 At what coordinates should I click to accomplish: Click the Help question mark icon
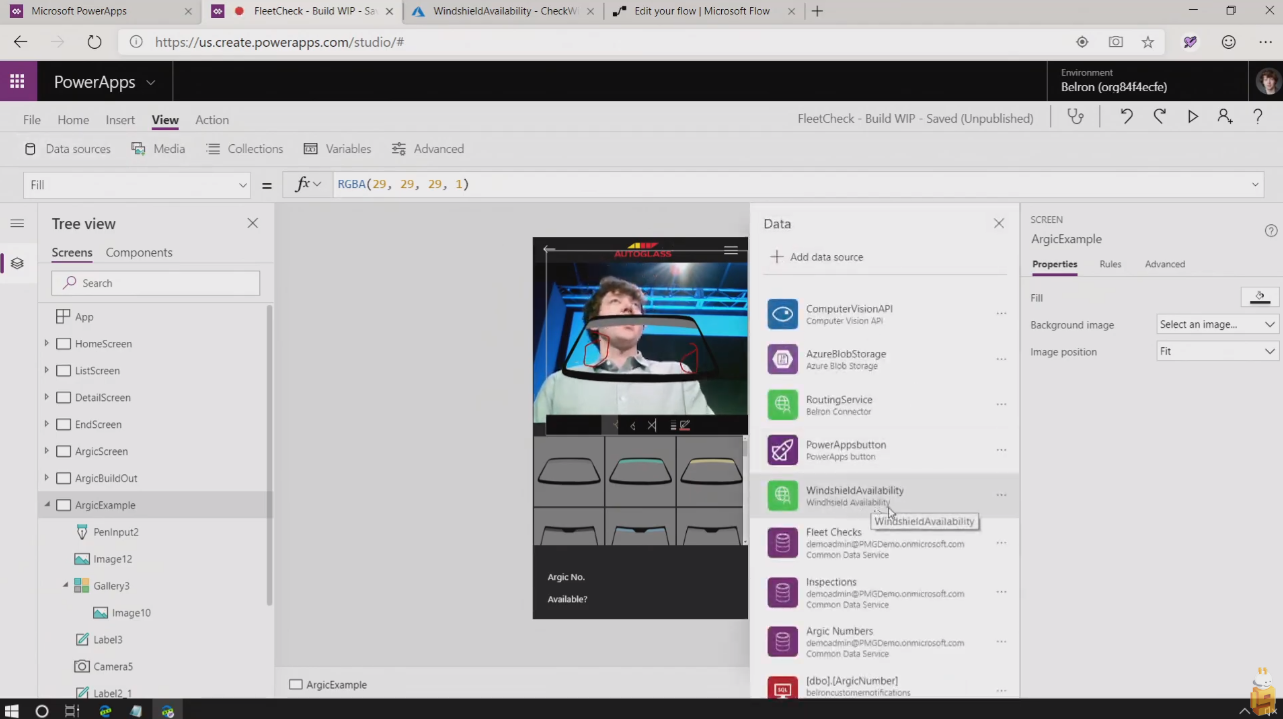1258,117
